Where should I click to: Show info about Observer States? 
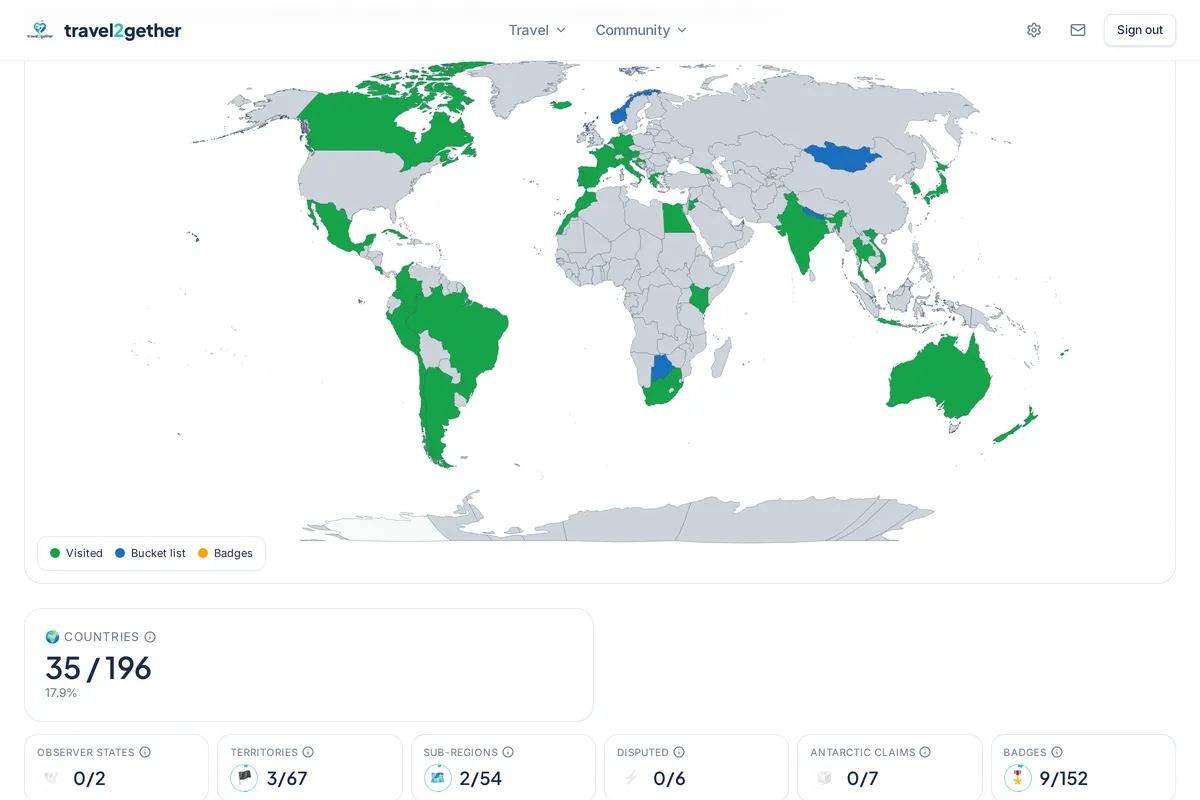click(145, 752)
